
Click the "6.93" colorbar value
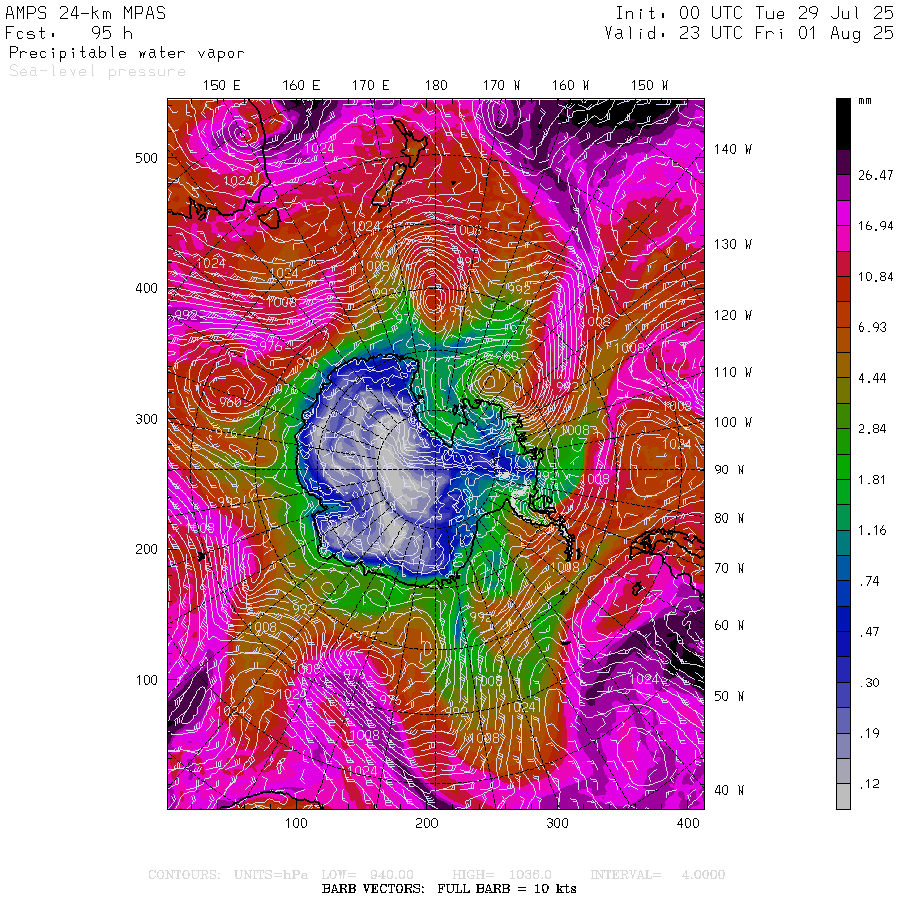(872, 327)
